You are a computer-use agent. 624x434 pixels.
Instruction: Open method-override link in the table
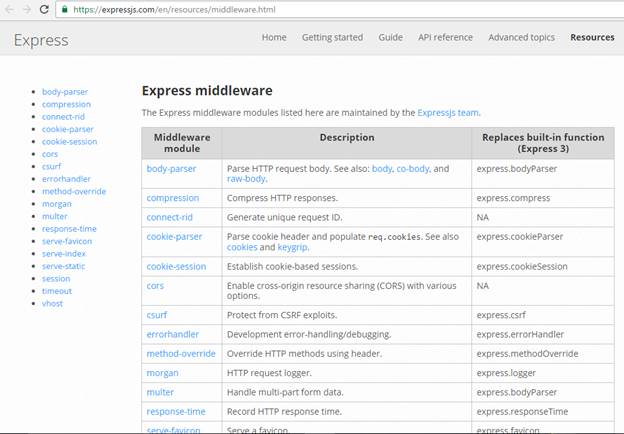tap(181, 354)
